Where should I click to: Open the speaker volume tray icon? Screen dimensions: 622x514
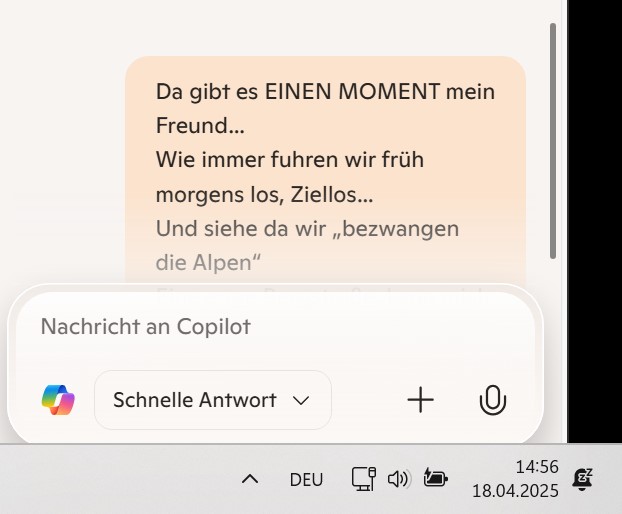[399, 479]
